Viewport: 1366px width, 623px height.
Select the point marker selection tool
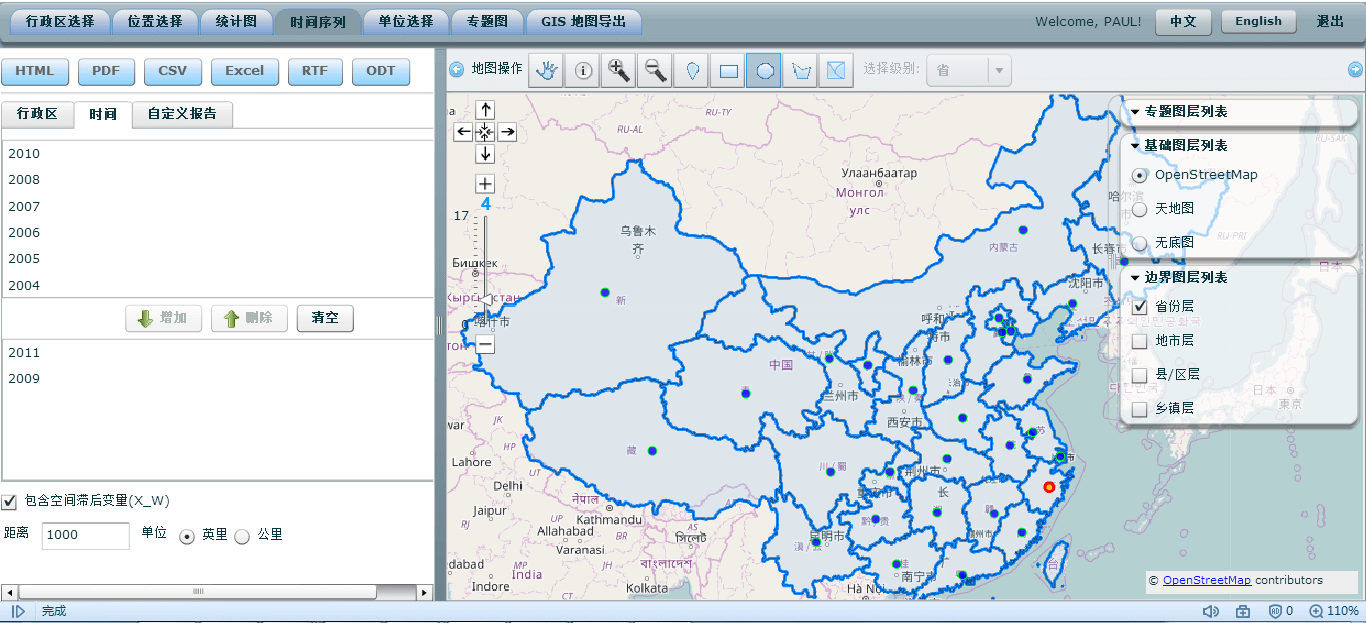click(692, 70)
